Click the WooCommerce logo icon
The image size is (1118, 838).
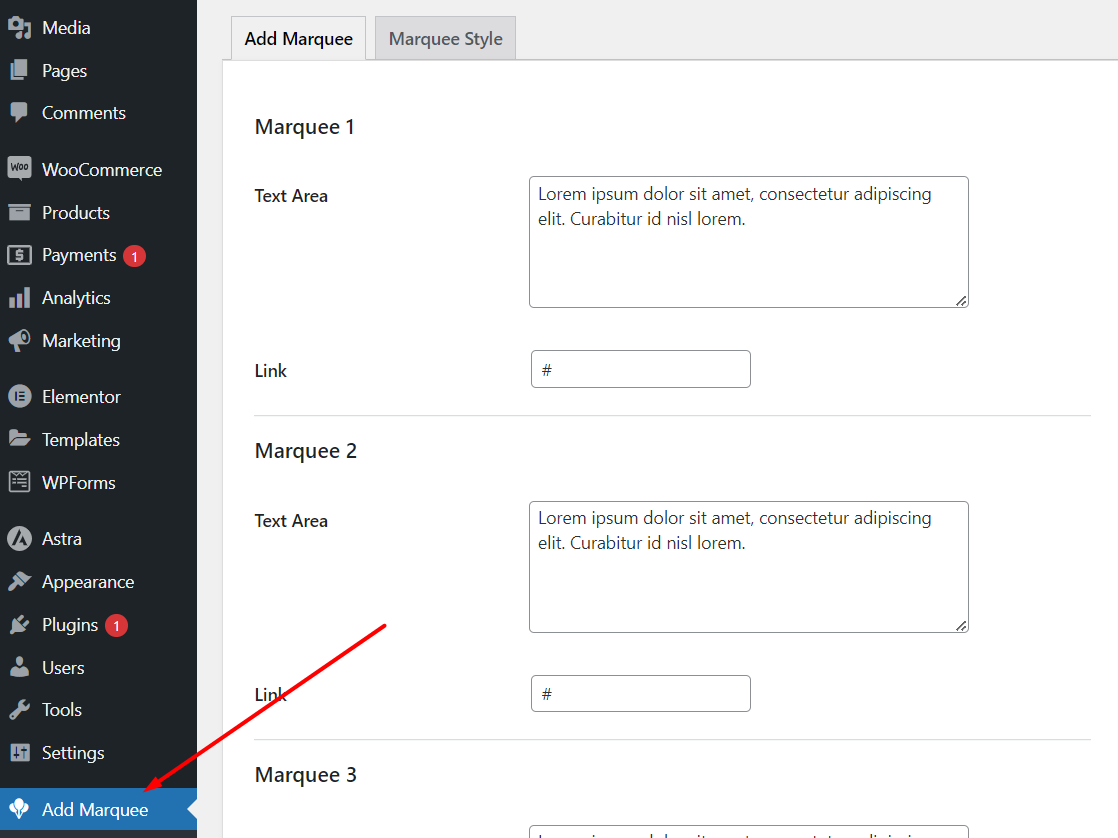[x=19, y=169]
